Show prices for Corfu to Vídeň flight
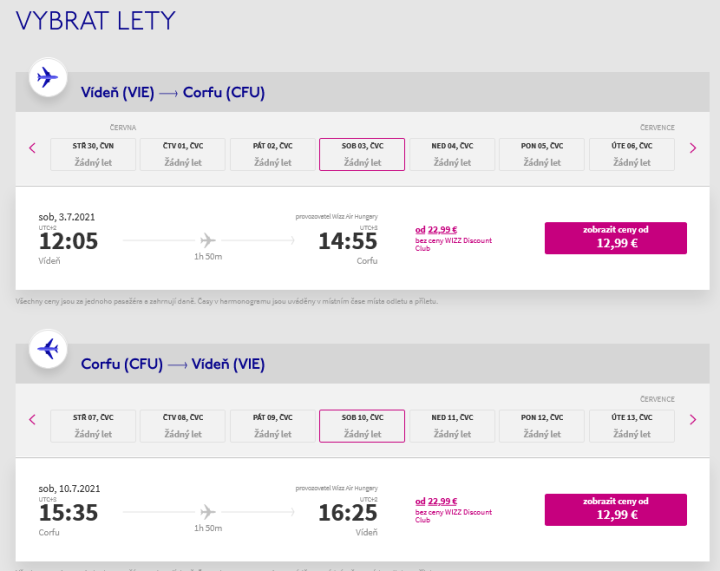The image size is (720, 571). (615, 509)
